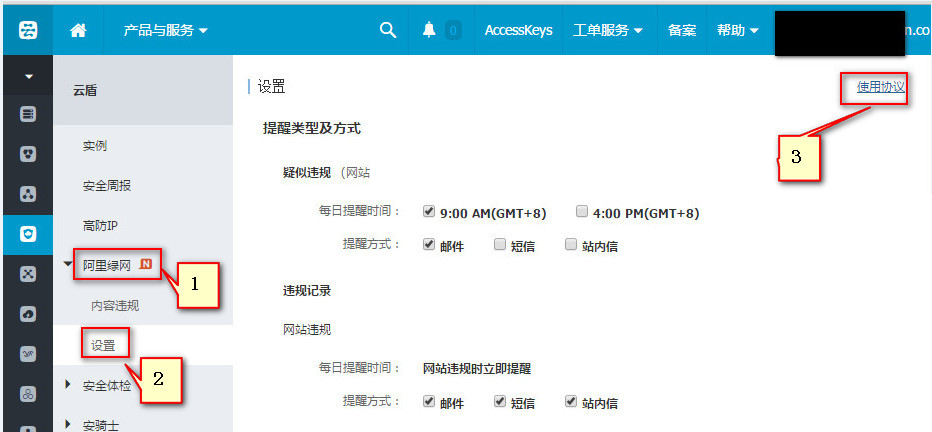Open the 使用协议 link
The width and height of the screenshot is (932, 432).
(881, 87)
